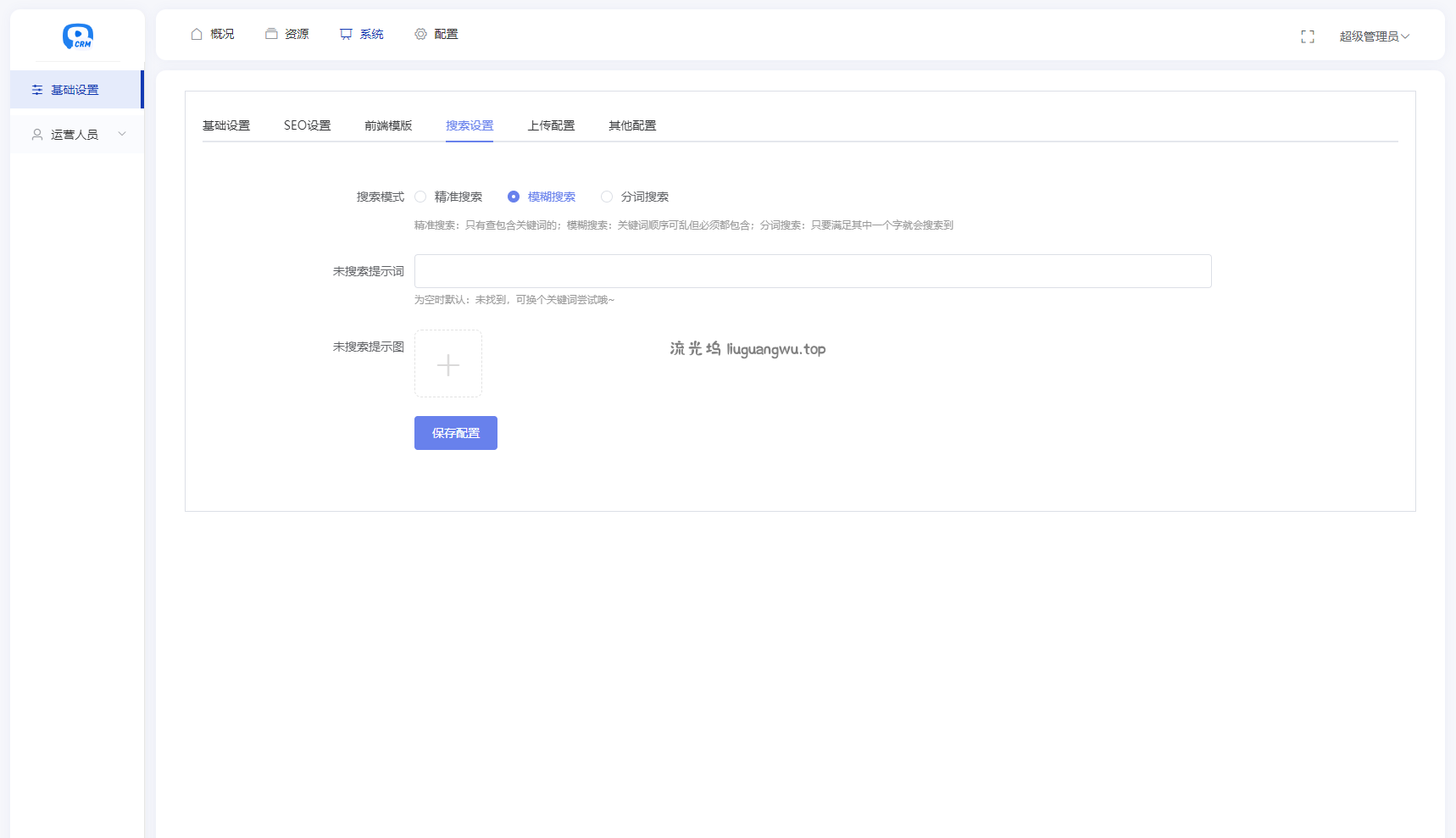Select the 模糊搜索 radio option

tap(514, 197)
